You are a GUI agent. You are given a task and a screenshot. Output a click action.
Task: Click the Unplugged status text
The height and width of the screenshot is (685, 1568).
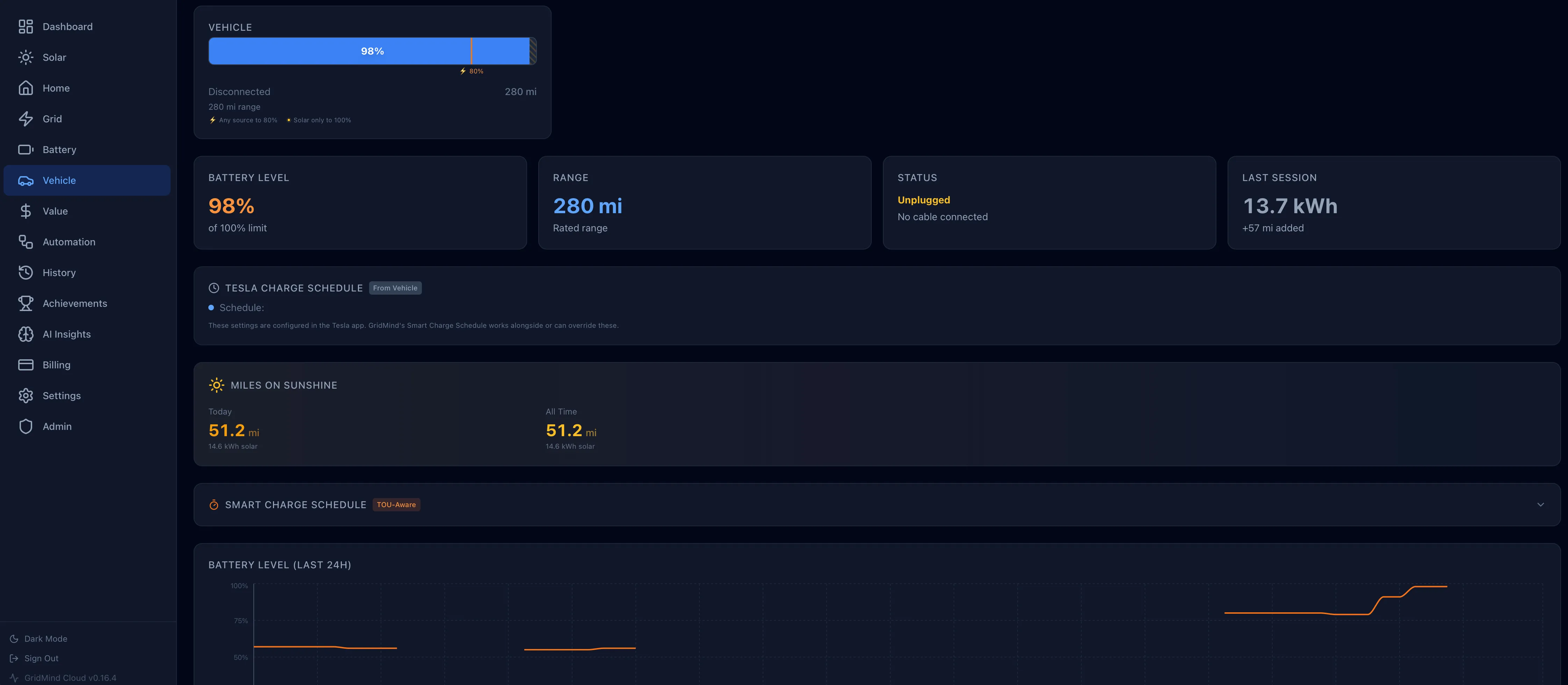923,200
